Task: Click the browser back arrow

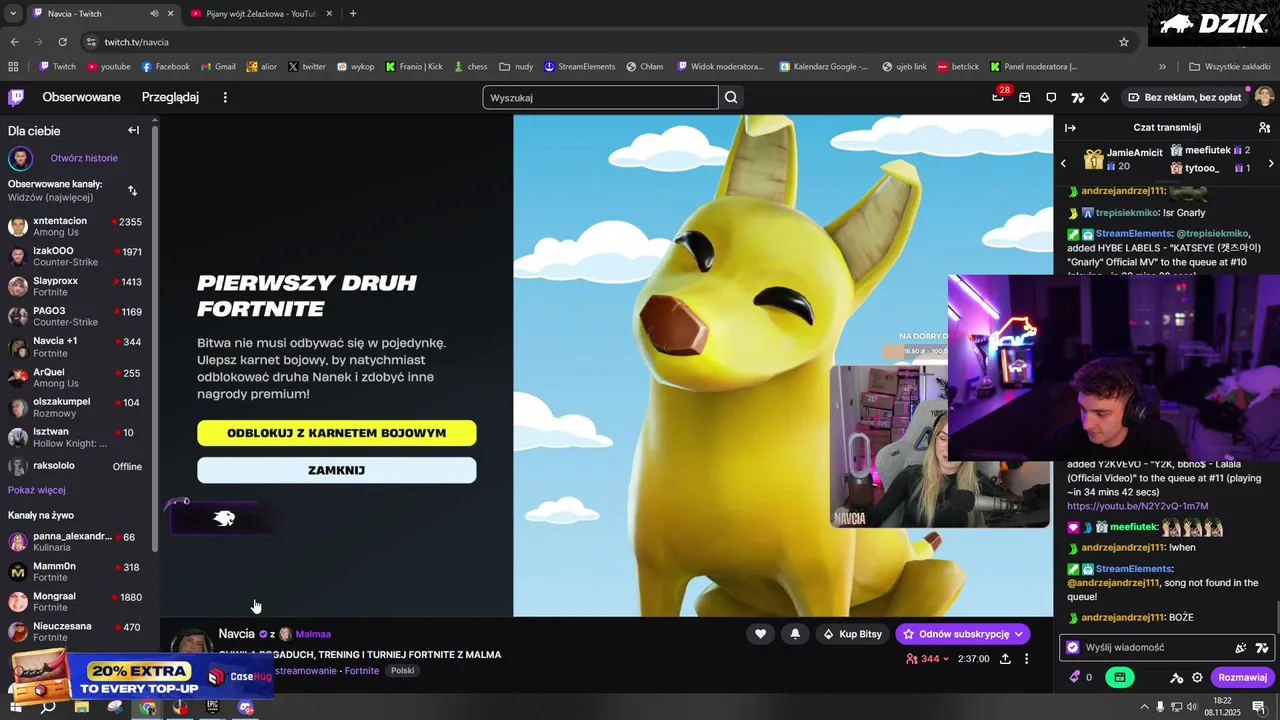Action: click(14, 42)
